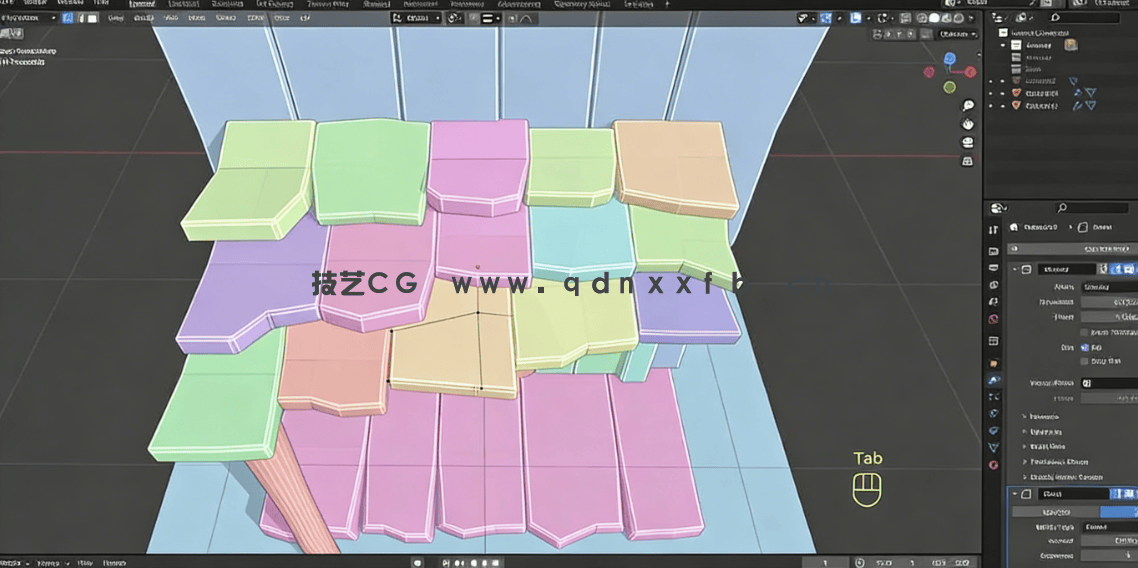This screenshot has height=568, width=1138.
Task: Click the first modifier name field
Action: coord(1067,269)
